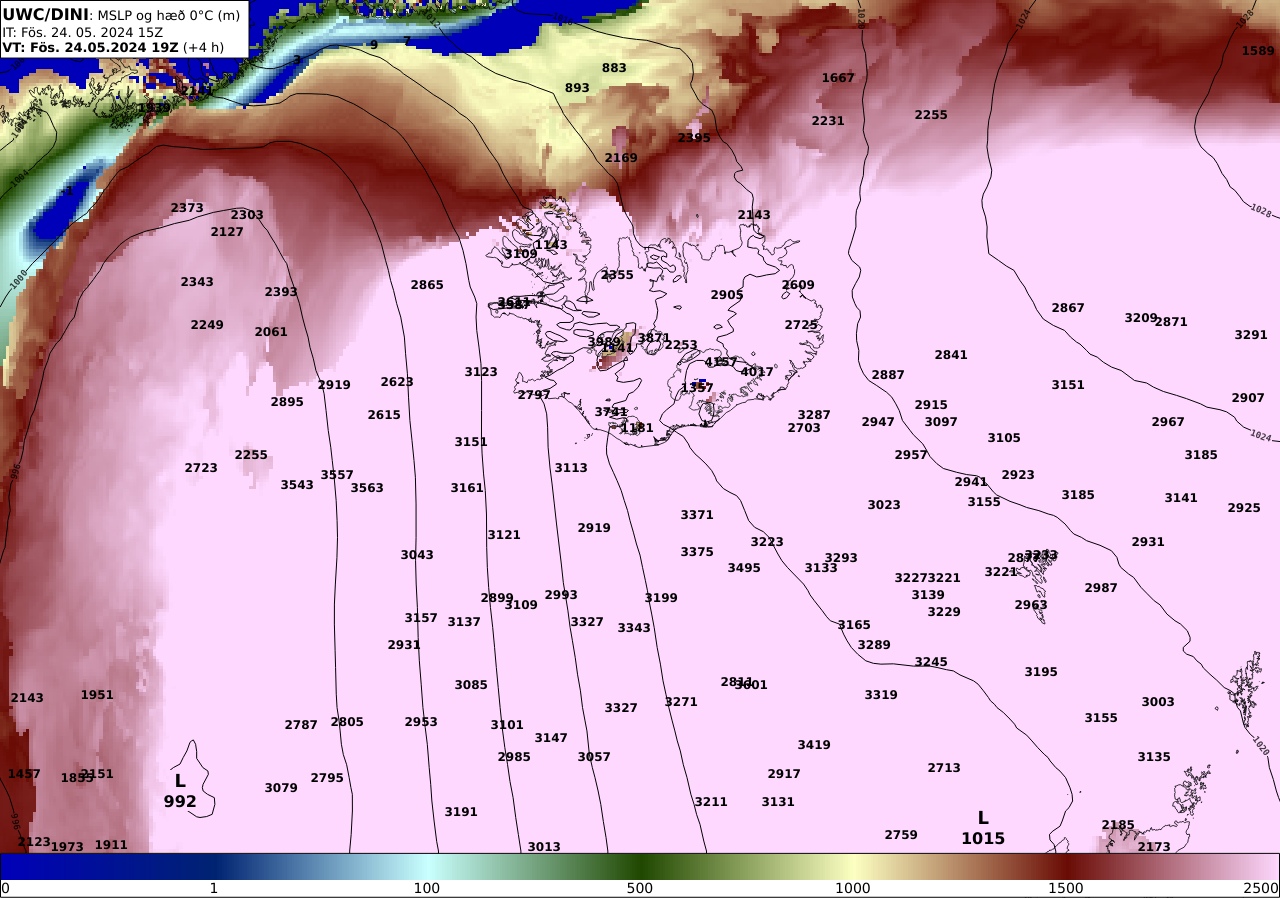Click the height value 883
Viewport: 1280px width, 898px height.
click(x=614, y=68)
